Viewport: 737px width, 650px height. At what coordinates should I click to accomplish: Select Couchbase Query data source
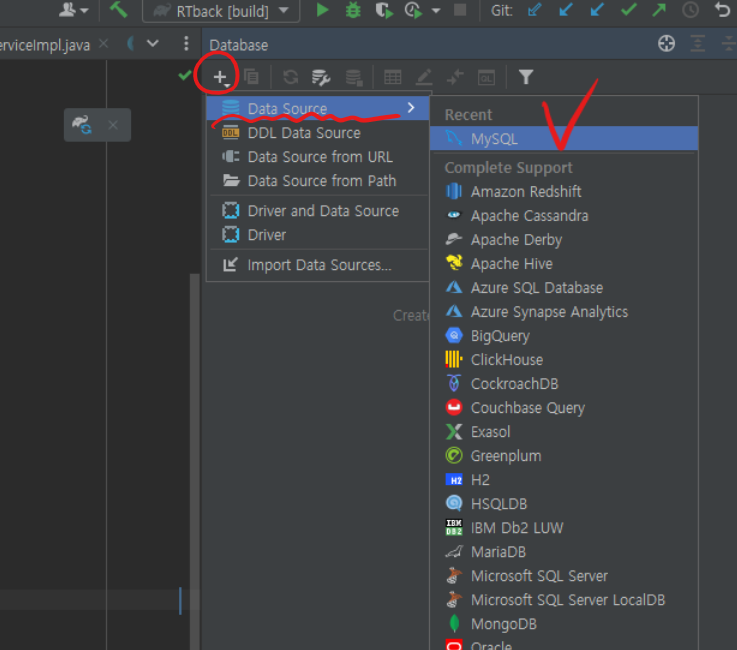(564, 407)
